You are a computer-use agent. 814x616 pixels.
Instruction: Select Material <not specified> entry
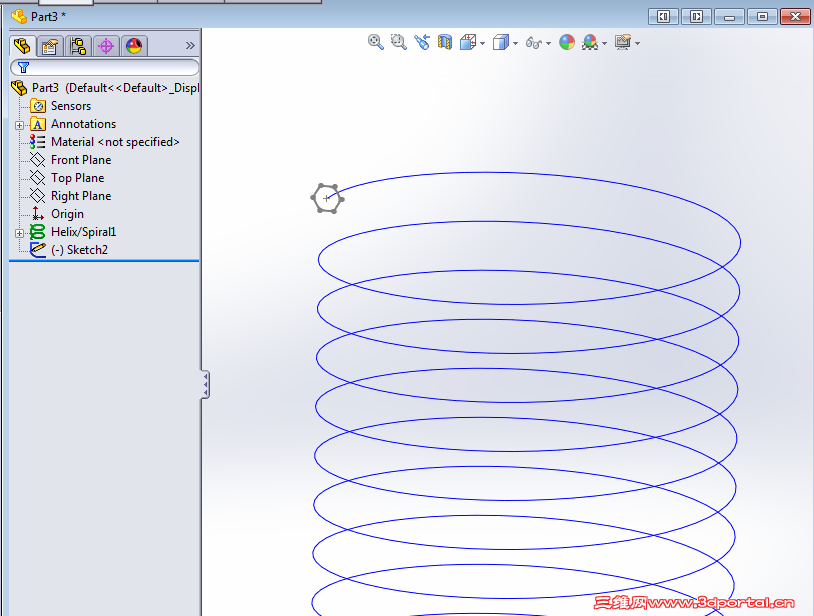pyautogui.click(x=115, y=142)
